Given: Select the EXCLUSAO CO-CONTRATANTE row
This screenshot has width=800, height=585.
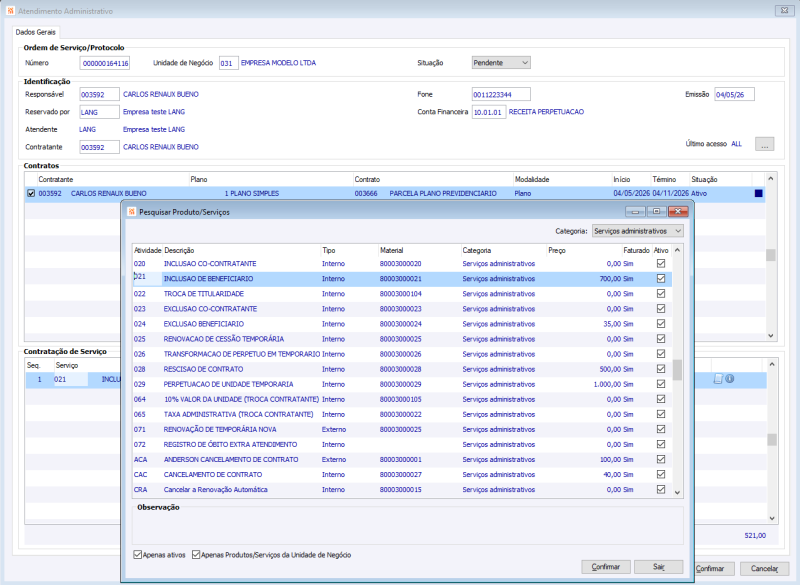Looking at the screenshot, I should [402, 309].
